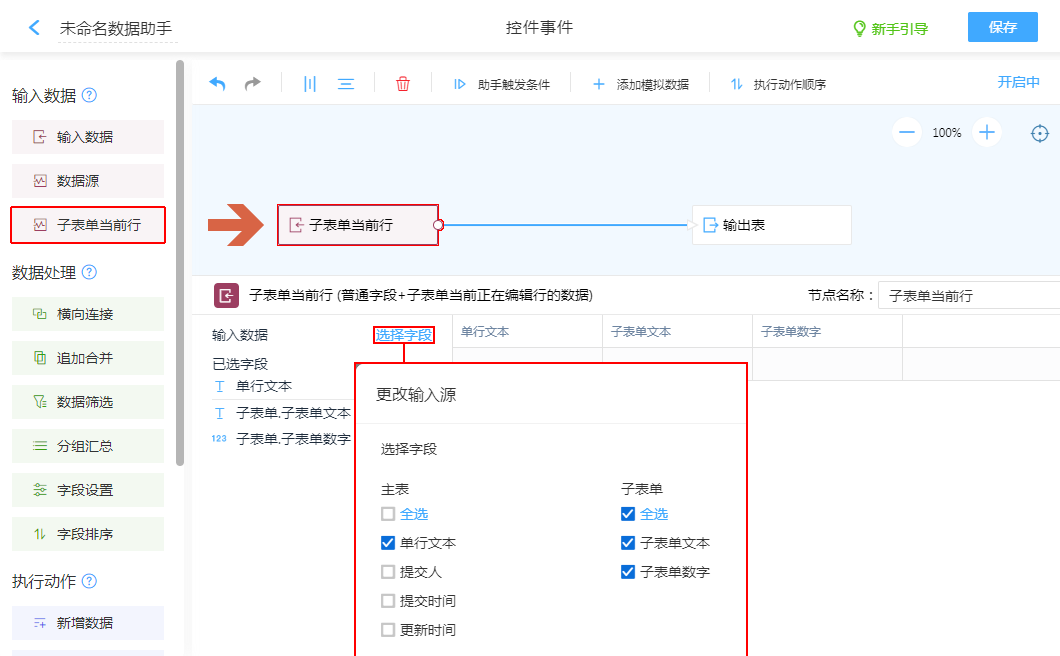Click the horizontal align icon in toolbar
Viewport: 1060px width, 656px height.
(x=346, y=84)
